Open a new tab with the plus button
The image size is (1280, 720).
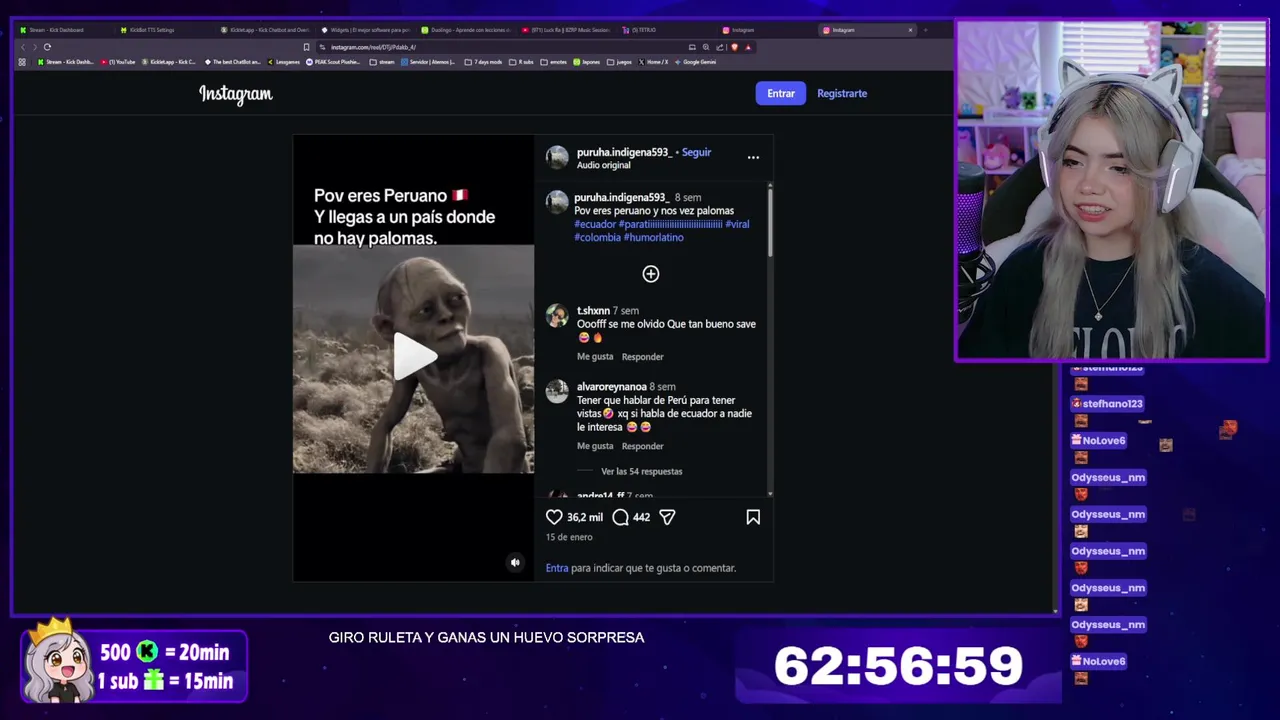925,30
